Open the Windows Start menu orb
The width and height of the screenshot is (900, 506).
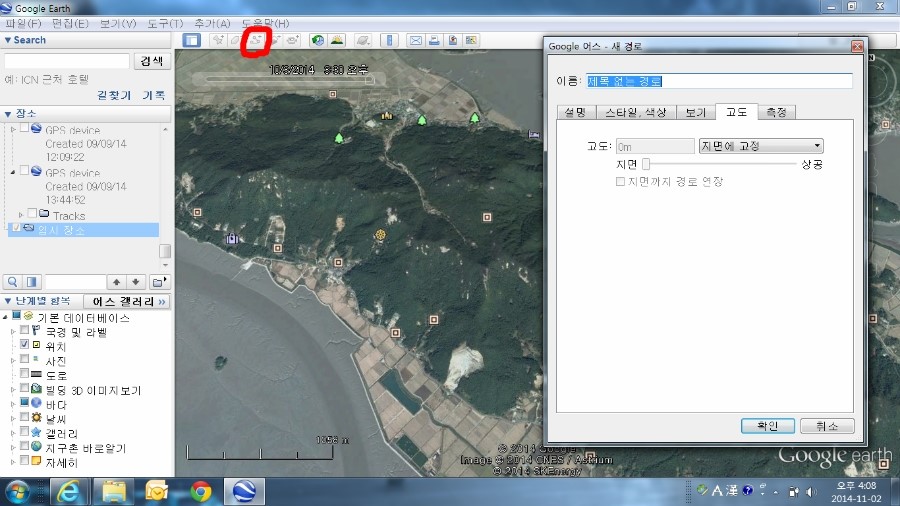pyautogui.click(x=19, y=492)
